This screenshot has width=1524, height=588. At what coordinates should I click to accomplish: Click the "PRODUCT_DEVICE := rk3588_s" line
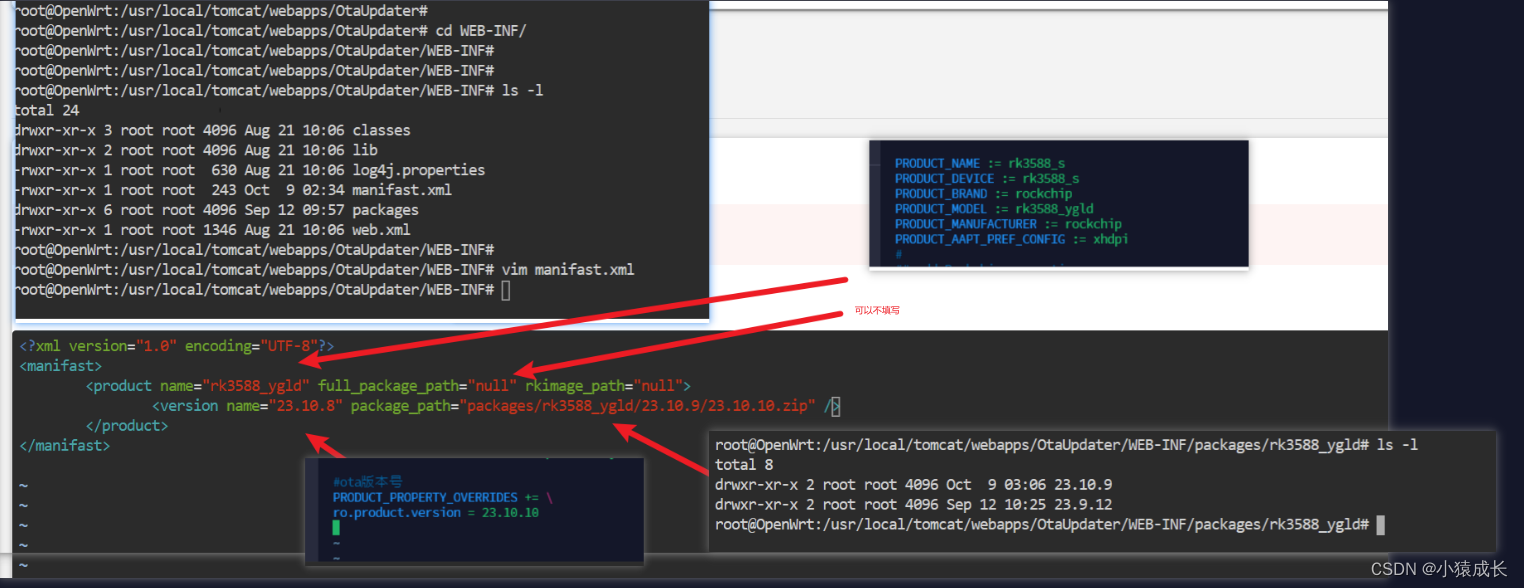point(986,178)
